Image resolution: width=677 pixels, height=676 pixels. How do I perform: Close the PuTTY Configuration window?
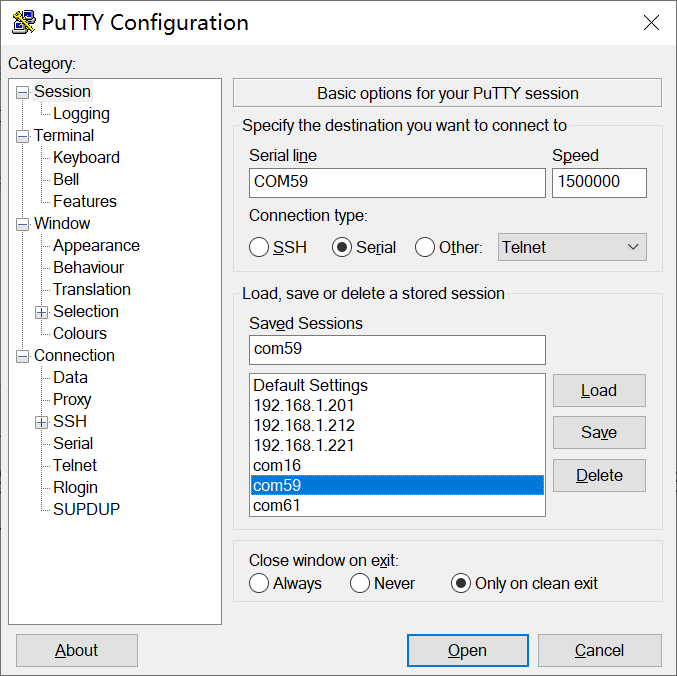click(x=651, y=22)
